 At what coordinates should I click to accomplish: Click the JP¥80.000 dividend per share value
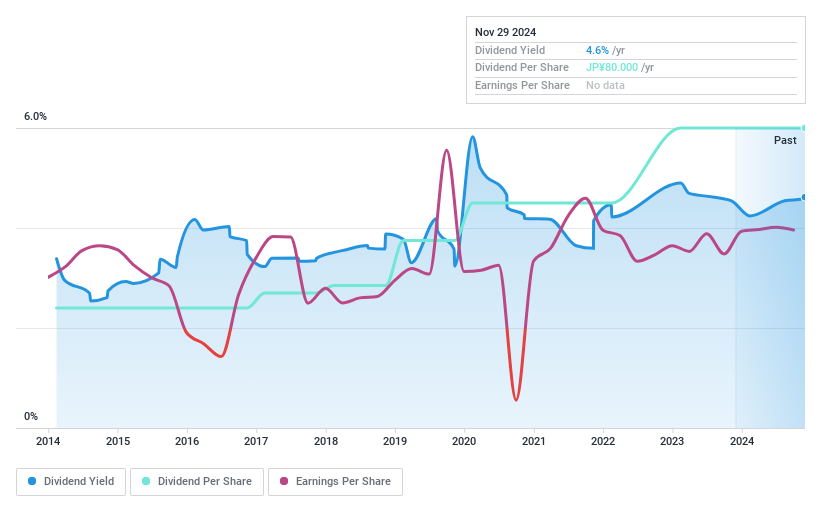point(612,68)
